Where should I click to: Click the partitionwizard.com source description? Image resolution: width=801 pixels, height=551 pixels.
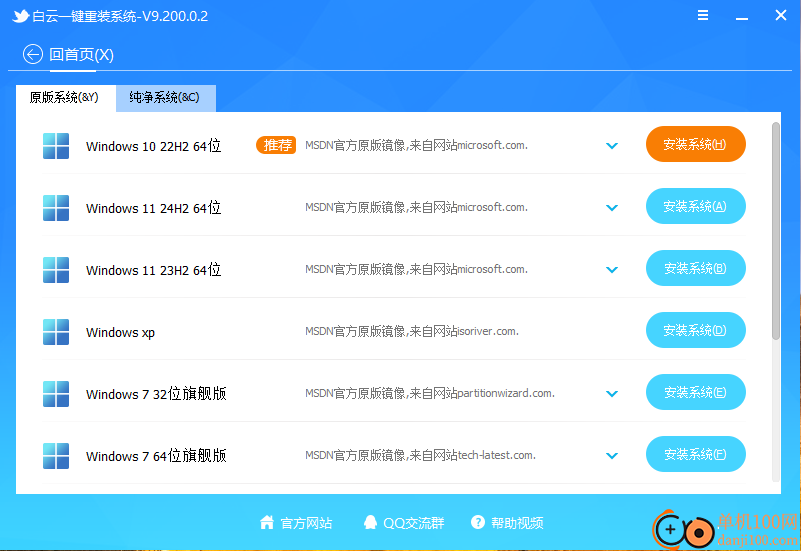click(430, 393)
